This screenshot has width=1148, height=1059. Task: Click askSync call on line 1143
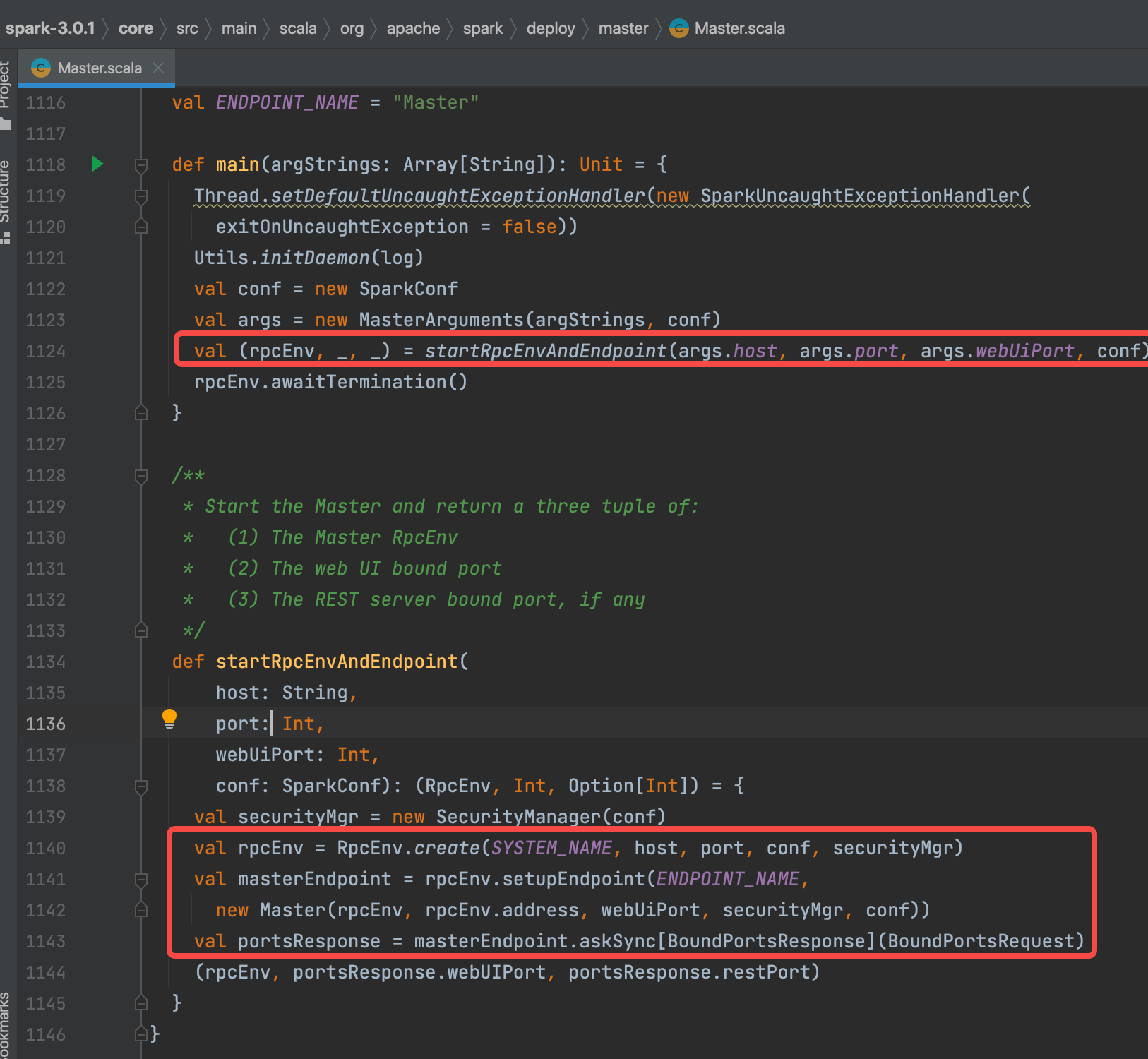617,941
